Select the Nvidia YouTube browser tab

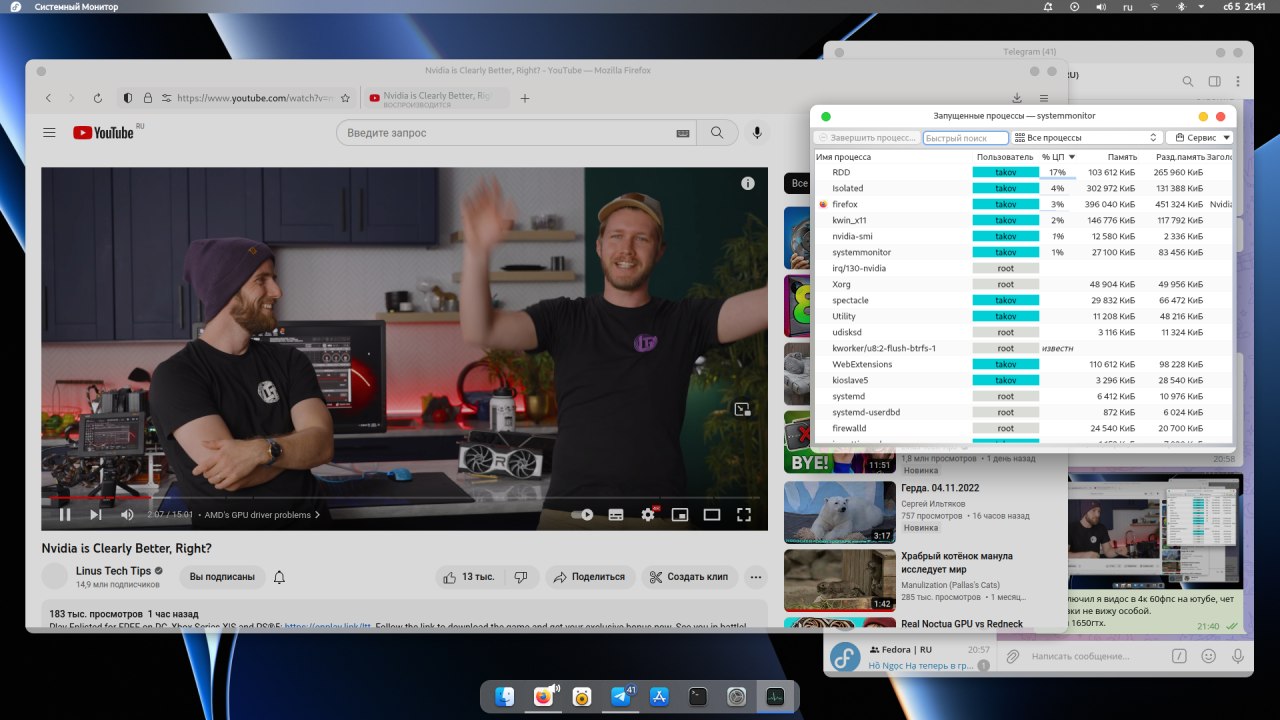pyautogui.click(x=435, y=98)
